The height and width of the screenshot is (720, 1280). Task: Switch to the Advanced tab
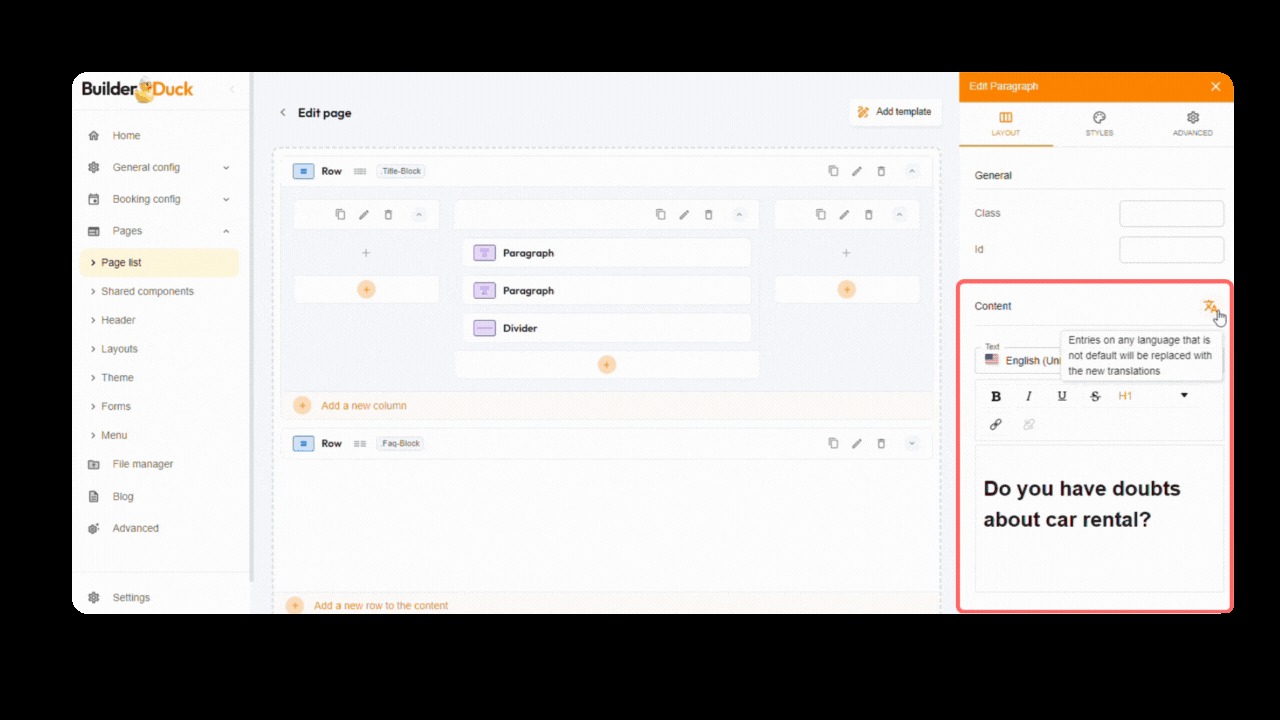1192,124
